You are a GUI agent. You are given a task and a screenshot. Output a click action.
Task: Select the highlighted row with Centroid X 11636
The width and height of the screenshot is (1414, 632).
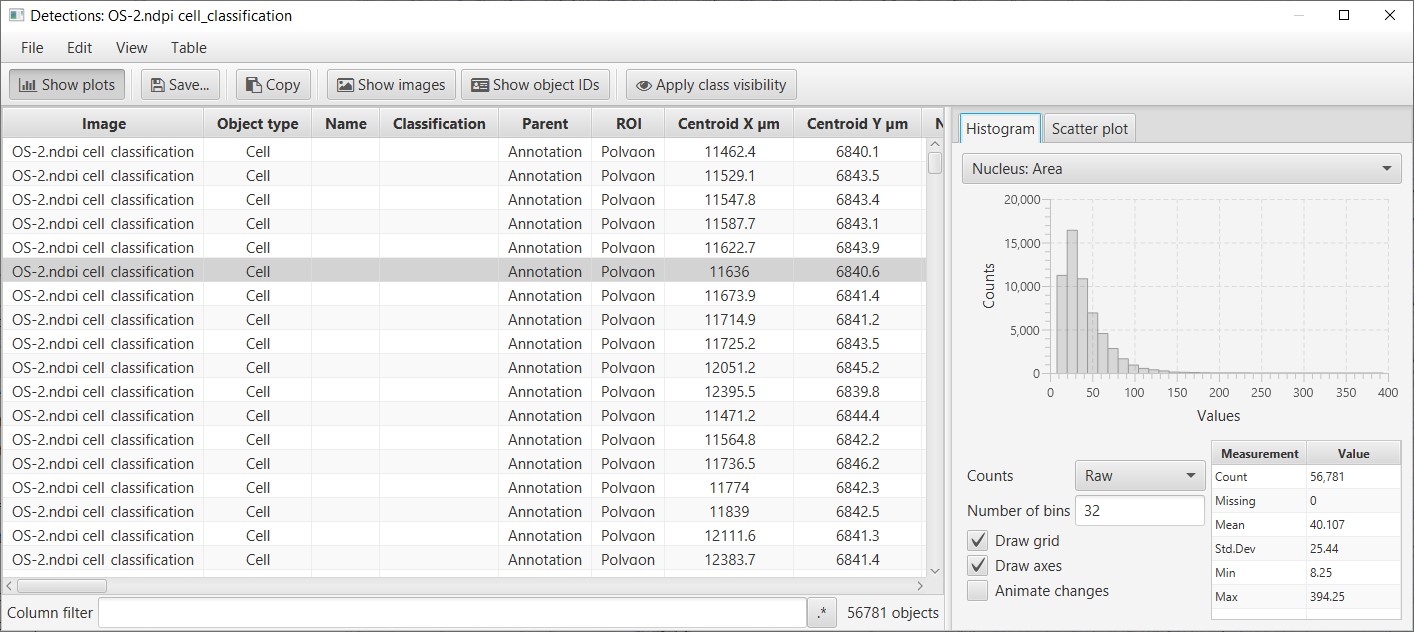(x=464, y=272)
